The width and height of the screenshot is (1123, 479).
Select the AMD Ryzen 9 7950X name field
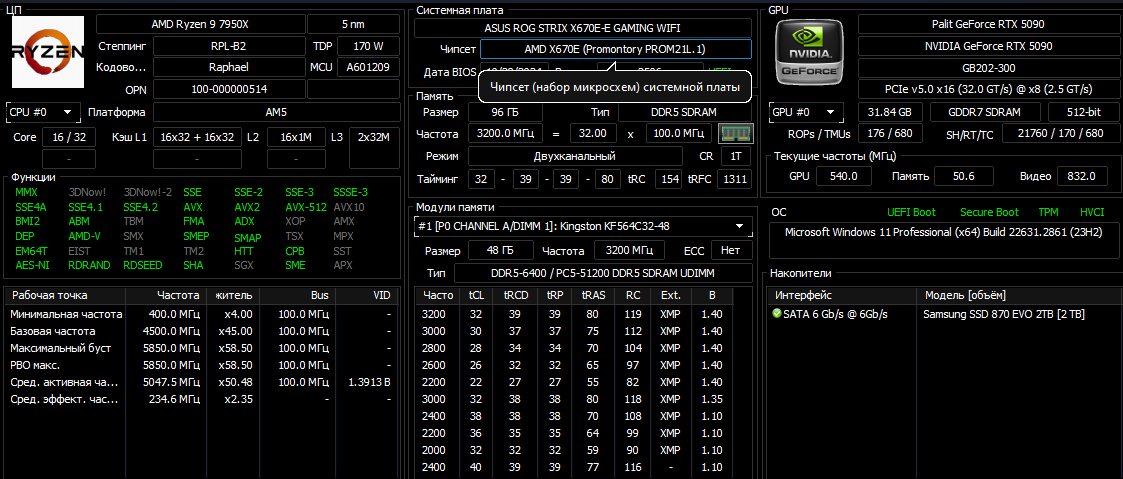pos(200,24)
